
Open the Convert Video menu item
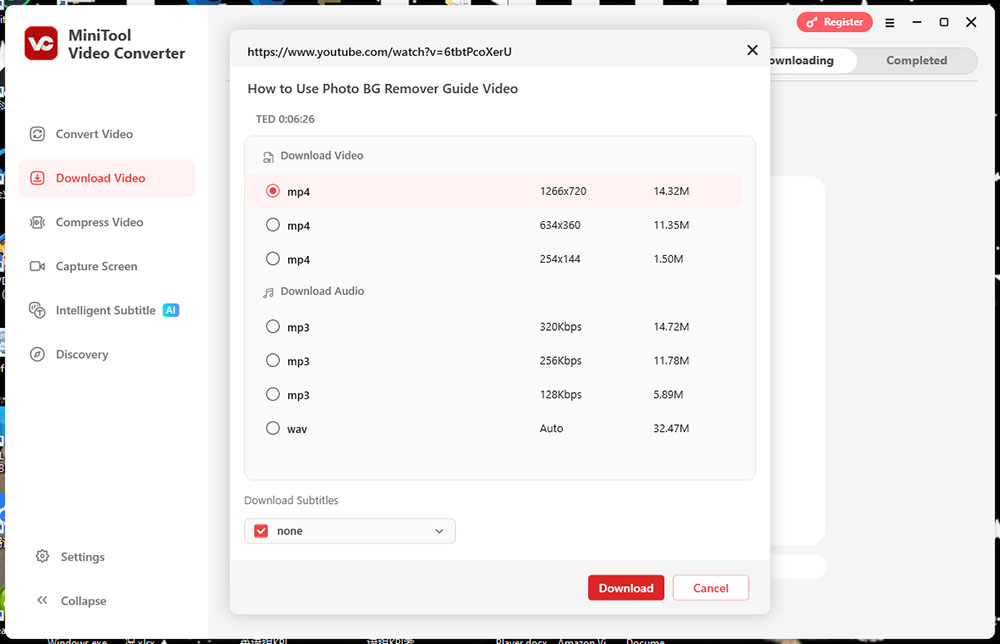[x=107, y=134]
